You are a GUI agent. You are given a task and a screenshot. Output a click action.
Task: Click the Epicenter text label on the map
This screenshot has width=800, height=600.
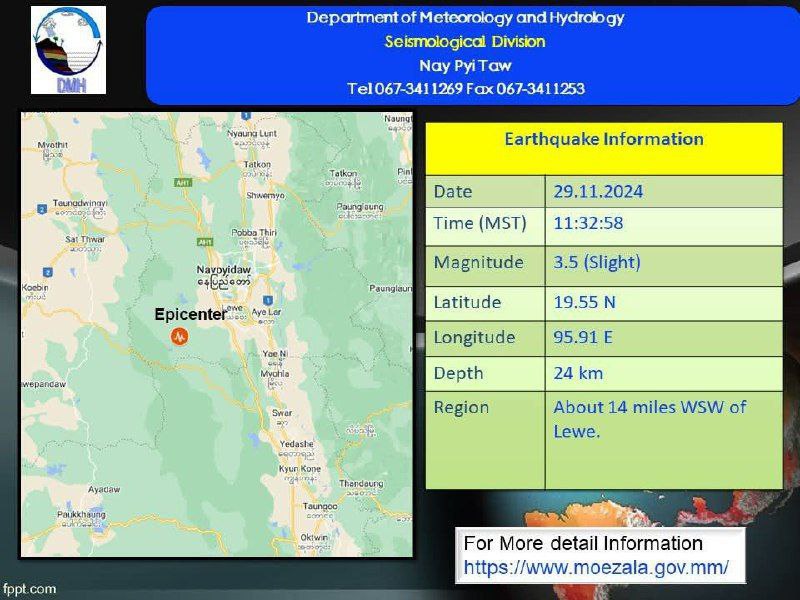pyautogui.click(x=190, y=314)
